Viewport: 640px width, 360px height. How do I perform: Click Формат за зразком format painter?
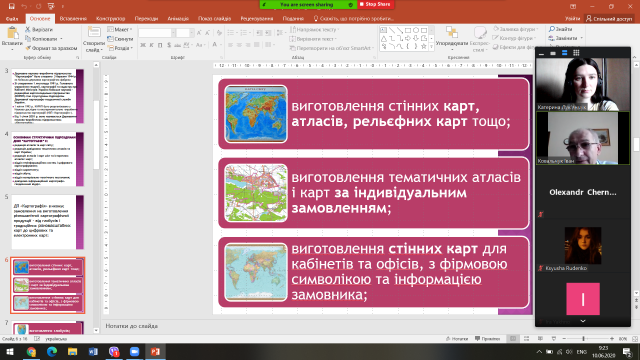pos(51,48)
